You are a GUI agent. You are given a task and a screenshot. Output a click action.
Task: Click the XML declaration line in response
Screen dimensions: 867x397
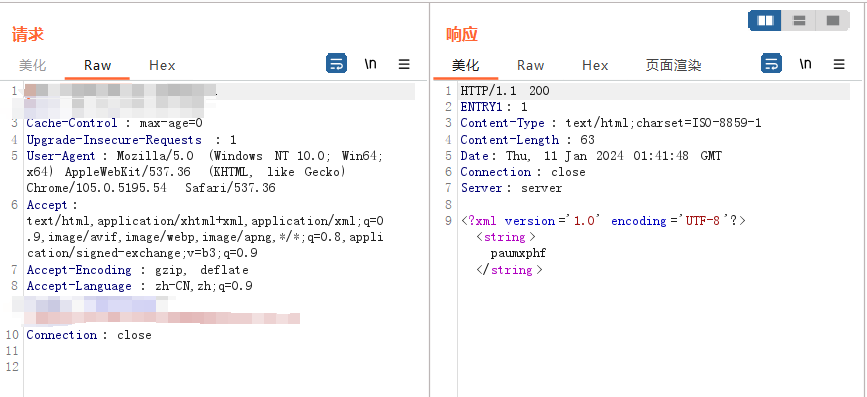(x=603, y=221)
